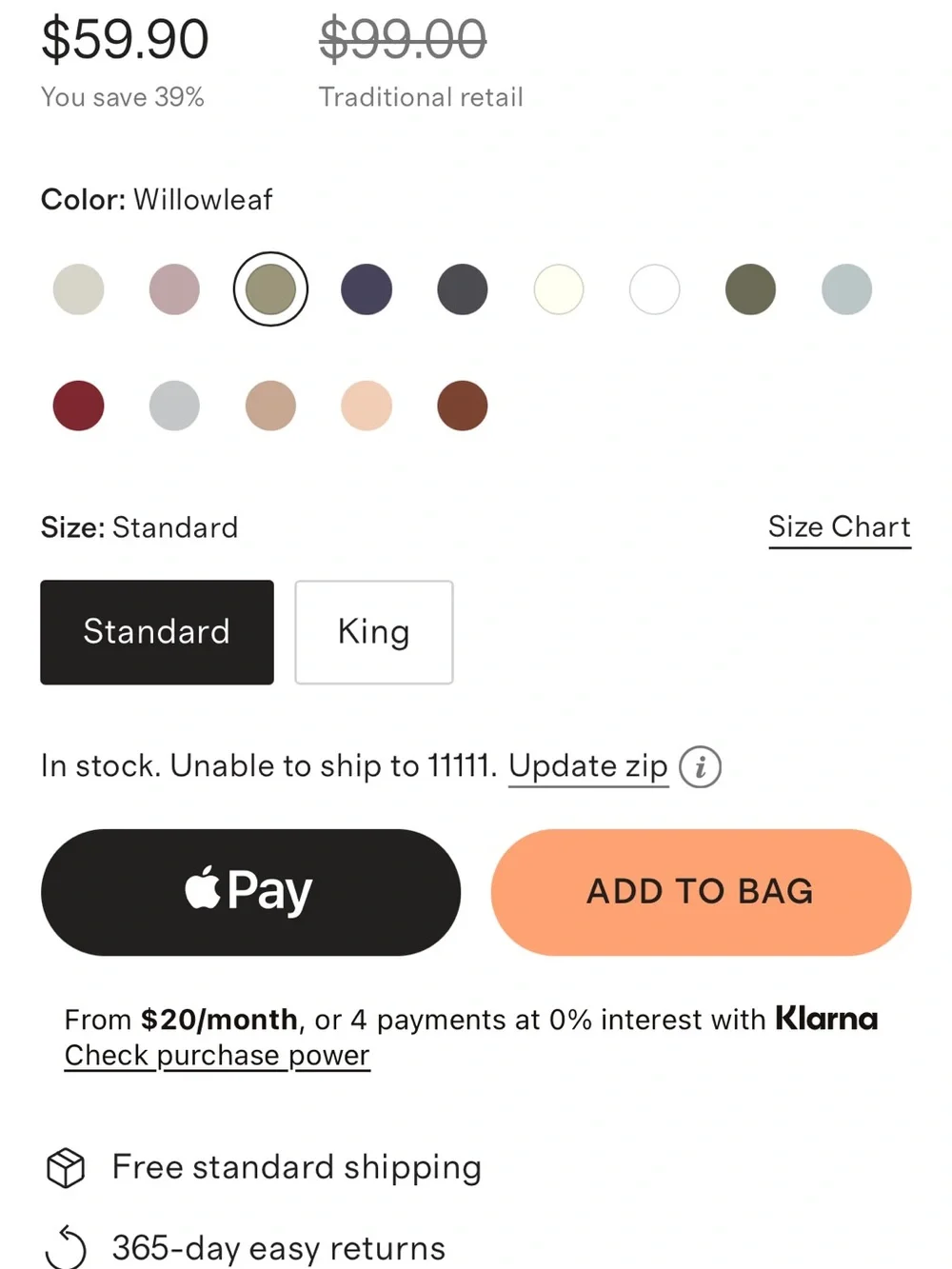Select the pale blue color swatch

pos(846,289)
